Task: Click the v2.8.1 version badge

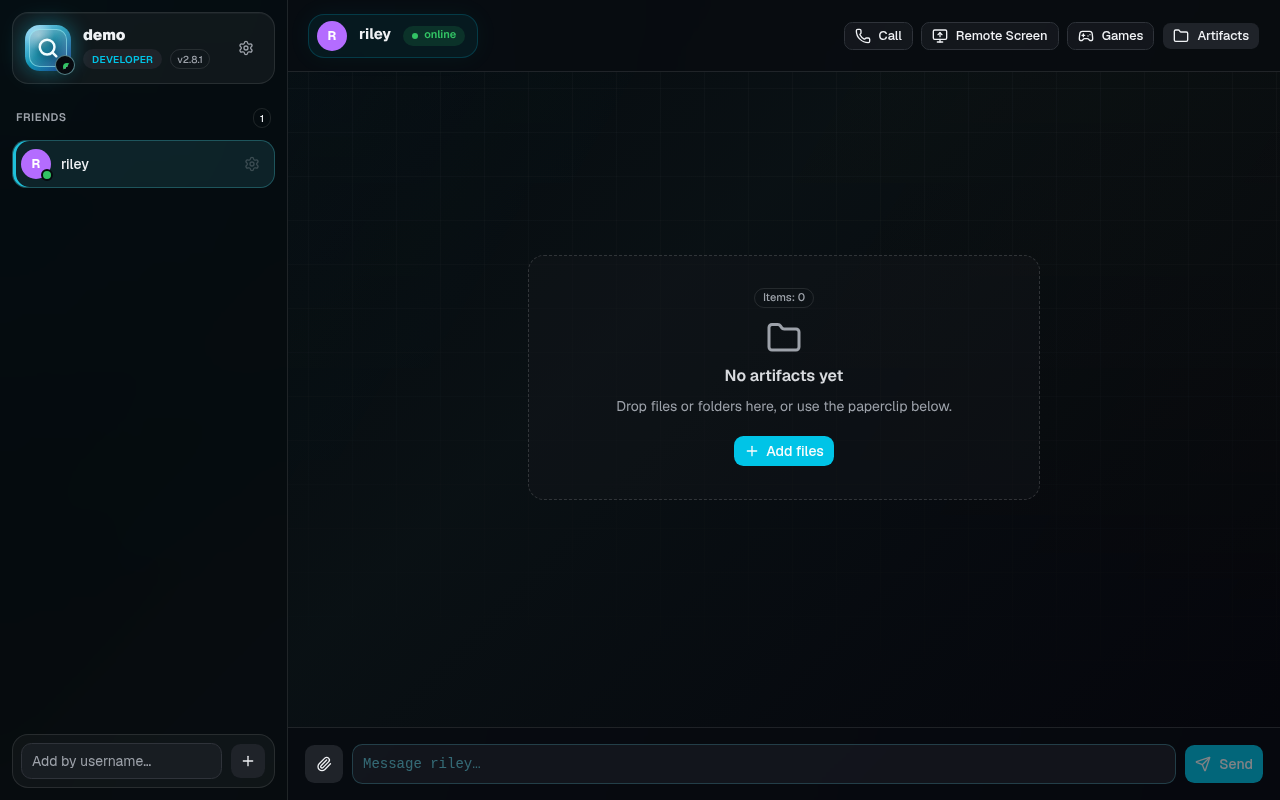Action: (190, 60)
